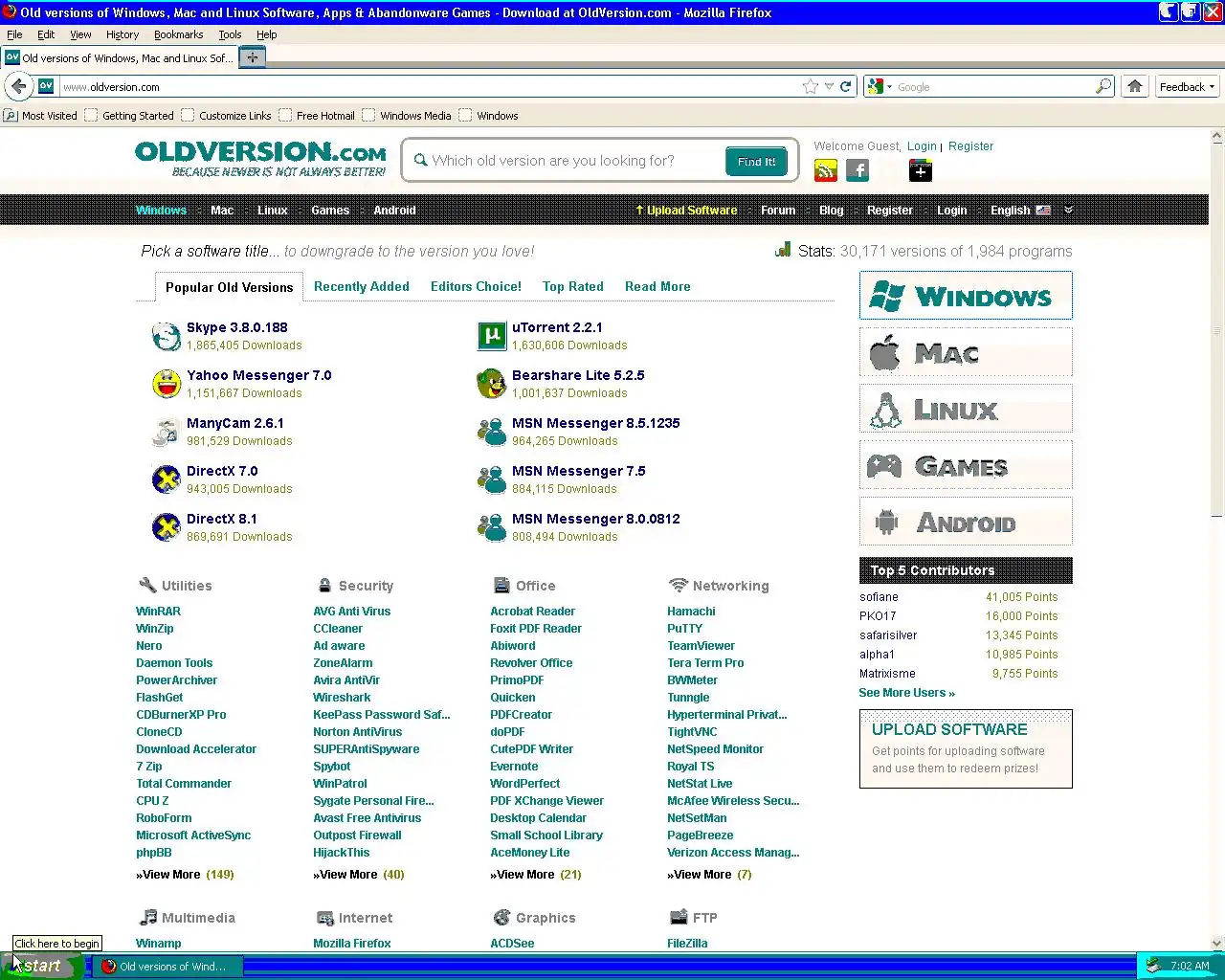Open Firefox home page icon
Image resolution: width=1225 pixels, height=980 pixels.
[1135, 86]
